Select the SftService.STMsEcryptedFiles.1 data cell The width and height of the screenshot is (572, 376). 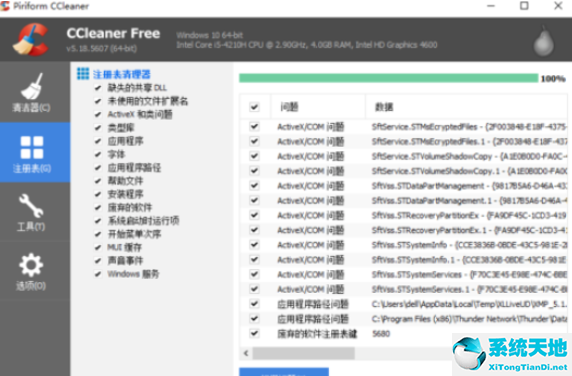tap(469, 142)
